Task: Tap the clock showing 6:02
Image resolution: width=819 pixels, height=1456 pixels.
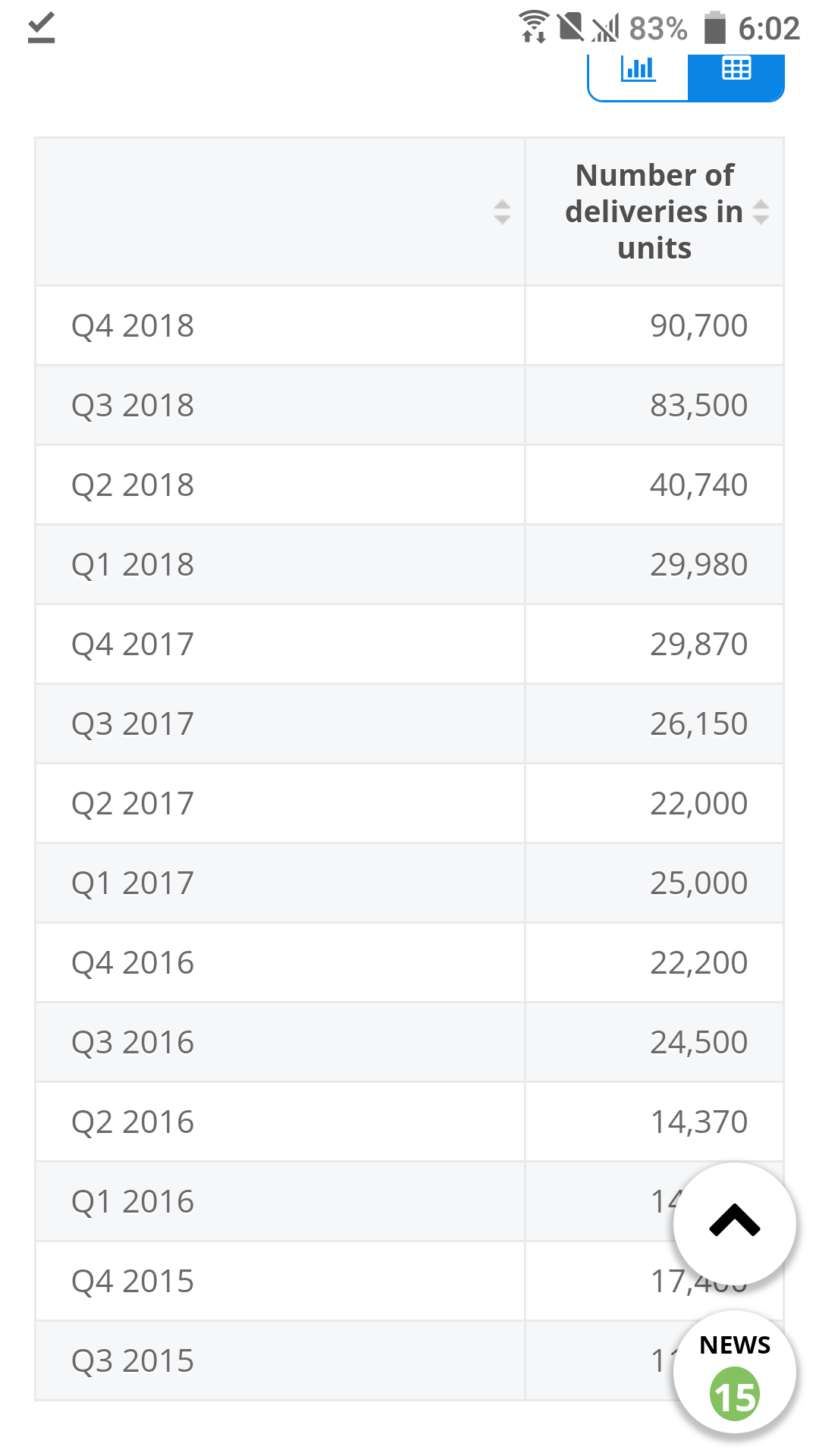Action: click(768, 29)
